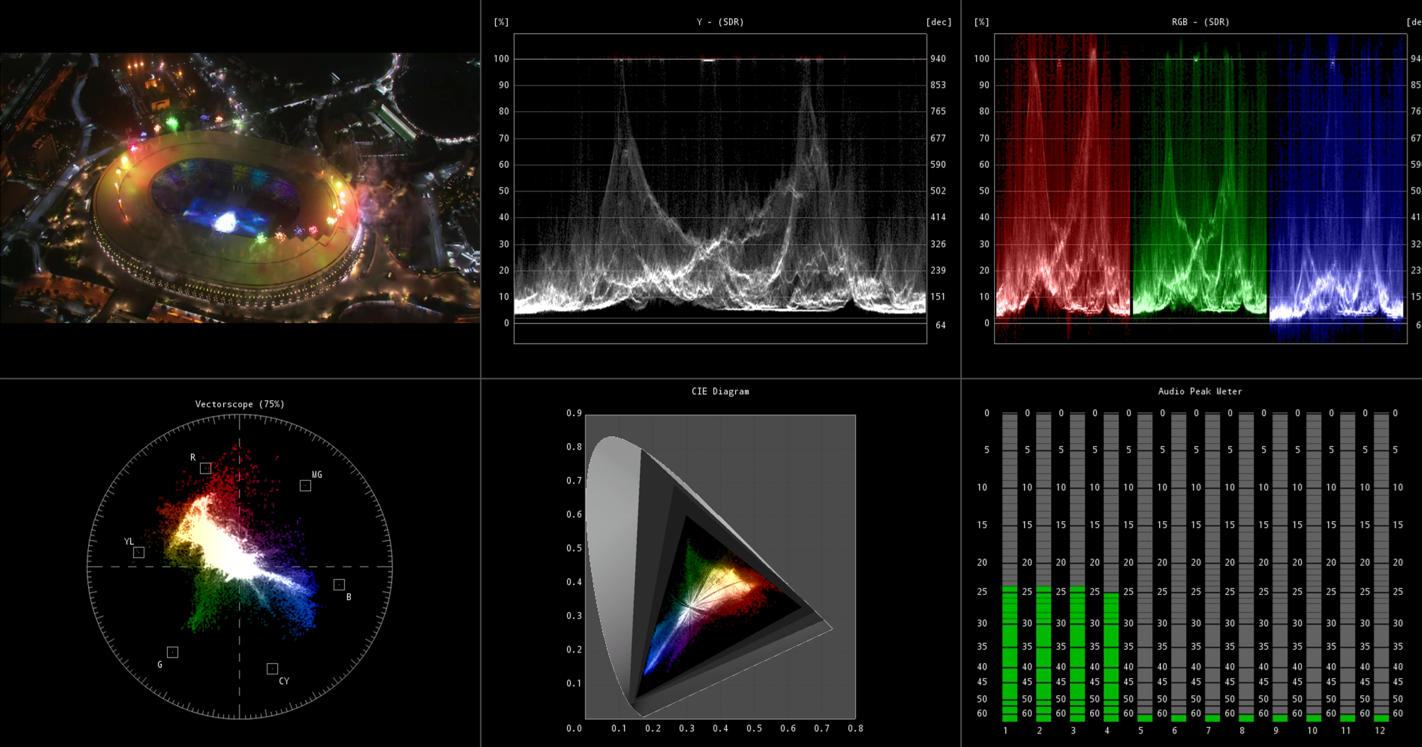Click the [dec] scale label on the Y waveform

pos(941,21)
